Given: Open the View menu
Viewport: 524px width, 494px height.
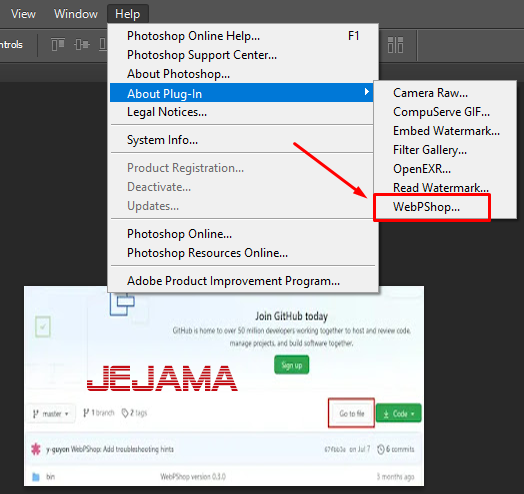Looking at the screenshot, I should pyautogui.click(x=23, y=14).
